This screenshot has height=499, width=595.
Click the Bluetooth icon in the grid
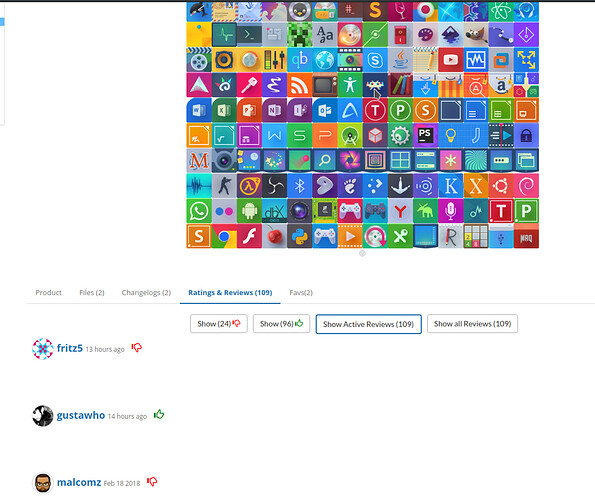[299, 186]
